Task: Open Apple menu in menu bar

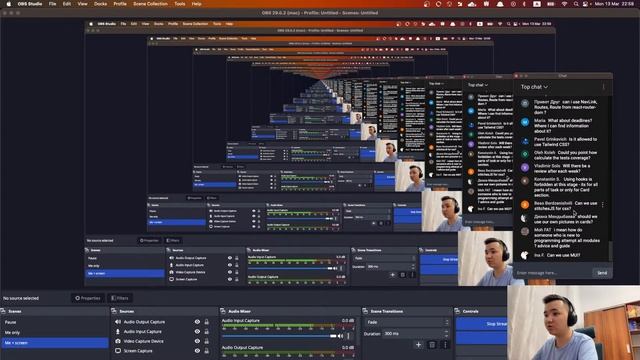Action: click(8, 4)
